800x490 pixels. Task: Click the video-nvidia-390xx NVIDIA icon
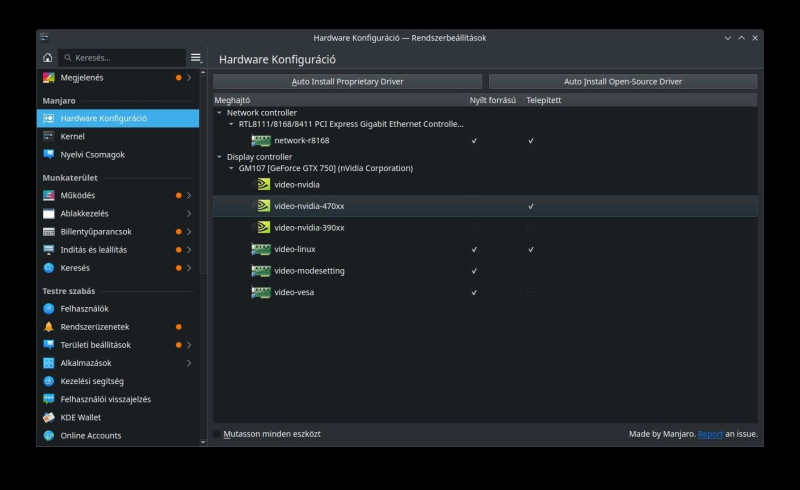[x=263, y=228]
